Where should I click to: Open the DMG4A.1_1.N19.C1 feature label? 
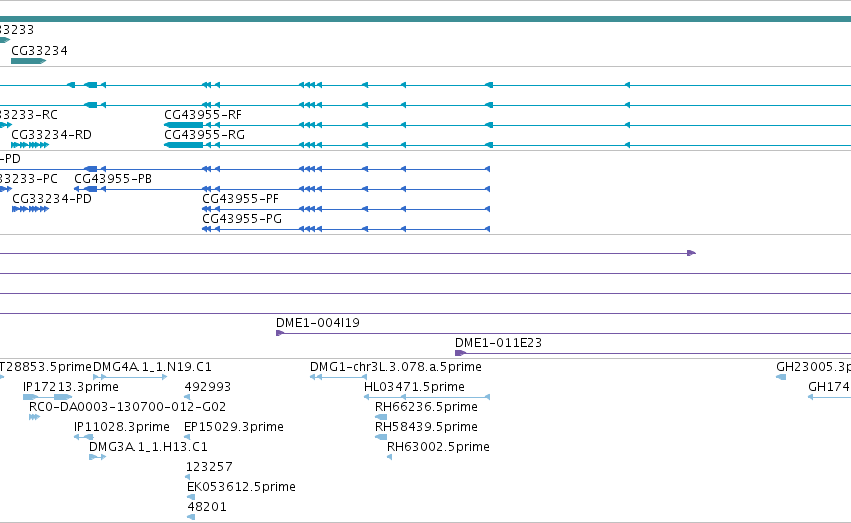153,367
